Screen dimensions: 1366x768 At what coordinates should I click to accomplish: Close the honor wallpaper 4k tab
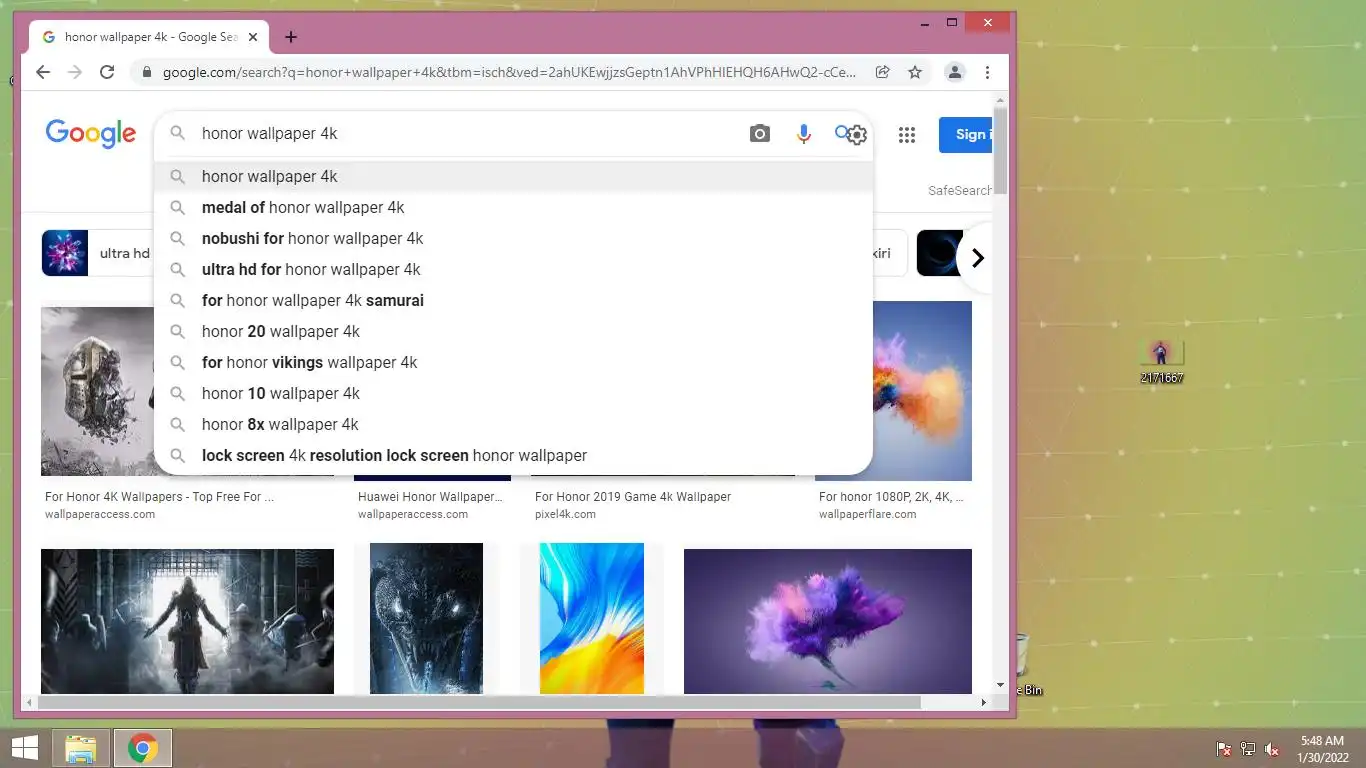(x=253, y=37)
